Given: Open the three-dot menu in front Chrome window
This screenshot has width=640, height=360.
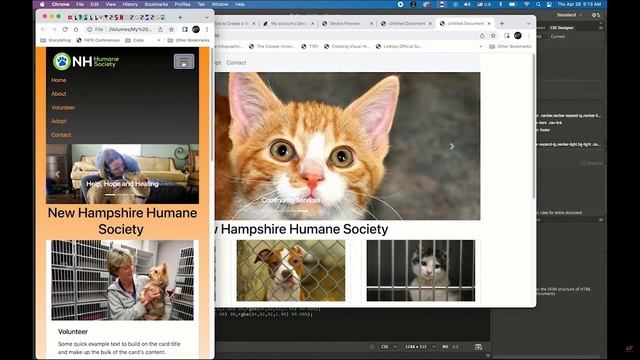Looking at the screenshot, I should [207, 29].
